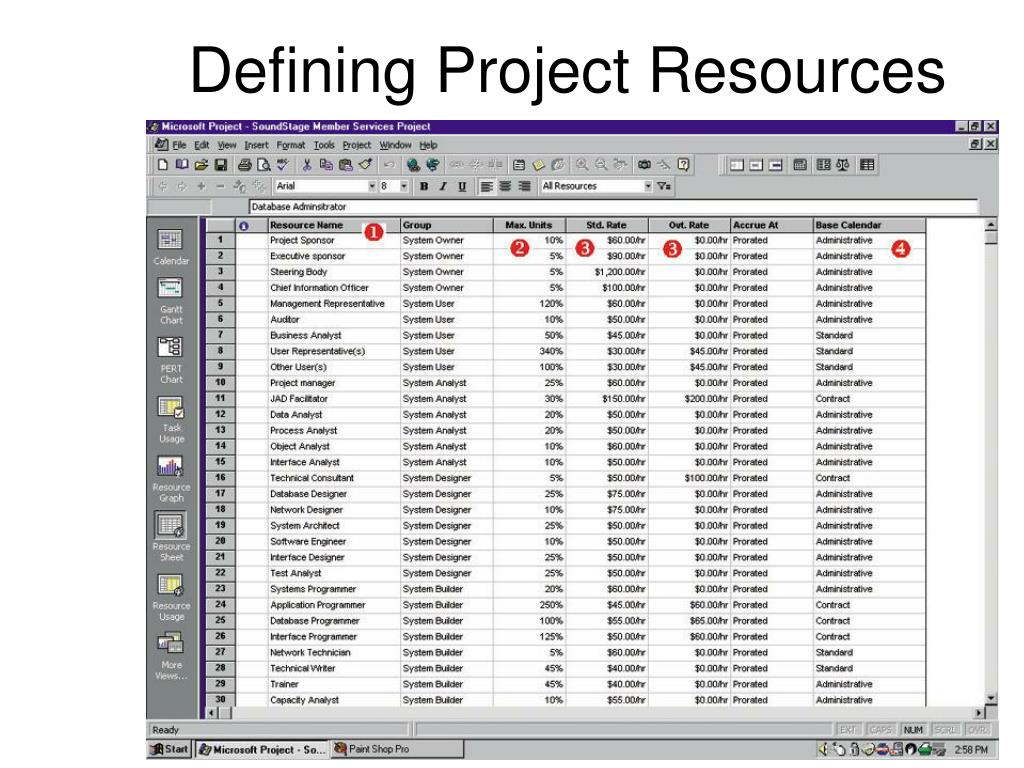Click the entry bar showing Database Administrator
The image size is (1024, 768).
click(x=613, y=207)
